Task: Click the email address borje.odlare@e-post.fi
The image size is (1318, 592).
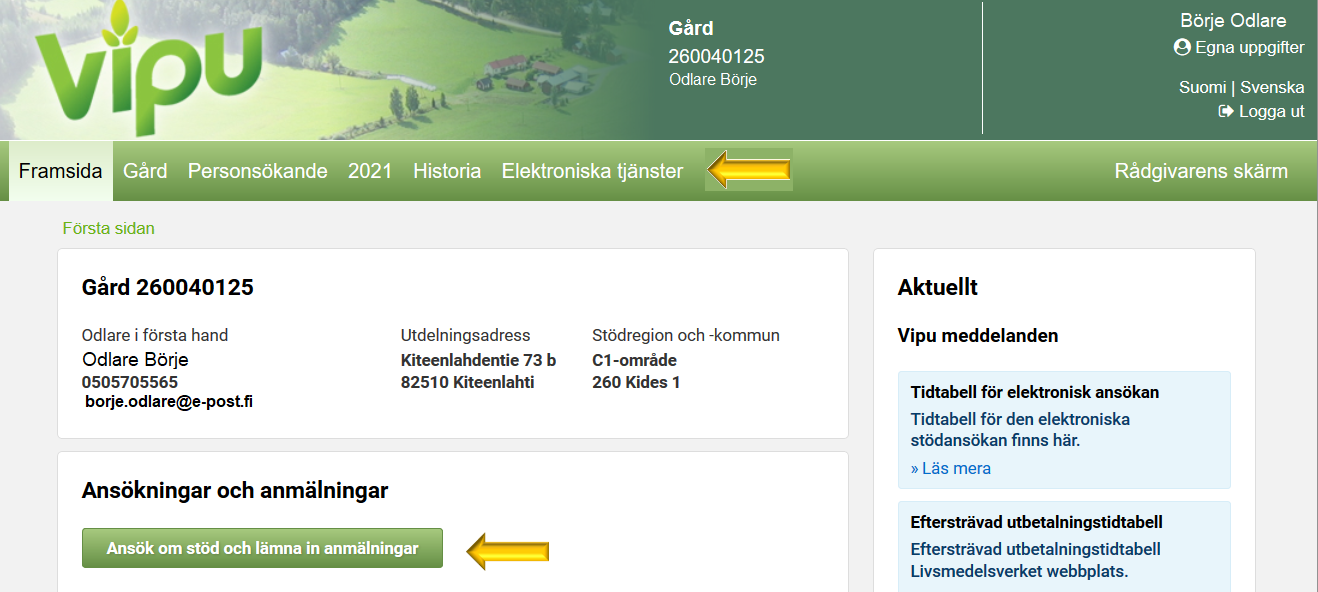Action: click(168, 403)
